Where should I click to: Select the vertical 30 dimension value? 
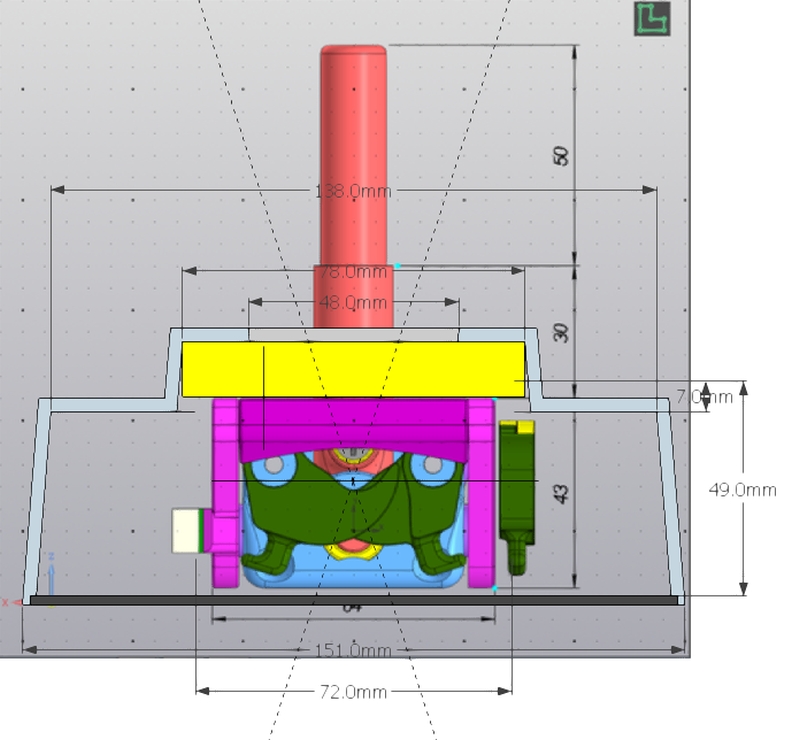pos(561,333)
